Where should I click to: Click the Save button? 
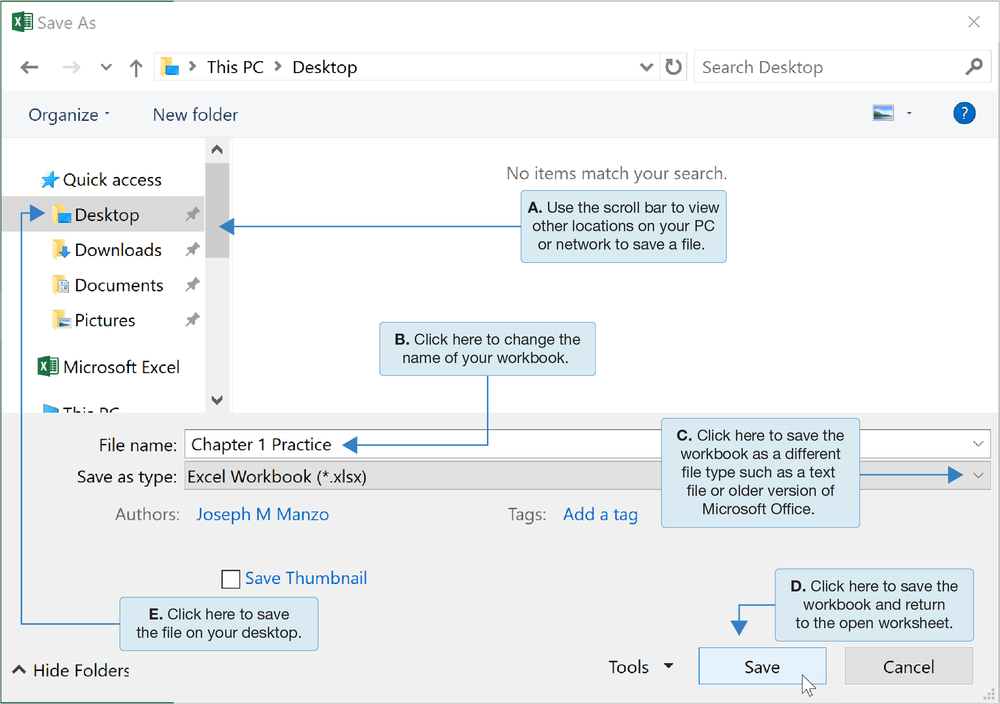pos(762,667)
